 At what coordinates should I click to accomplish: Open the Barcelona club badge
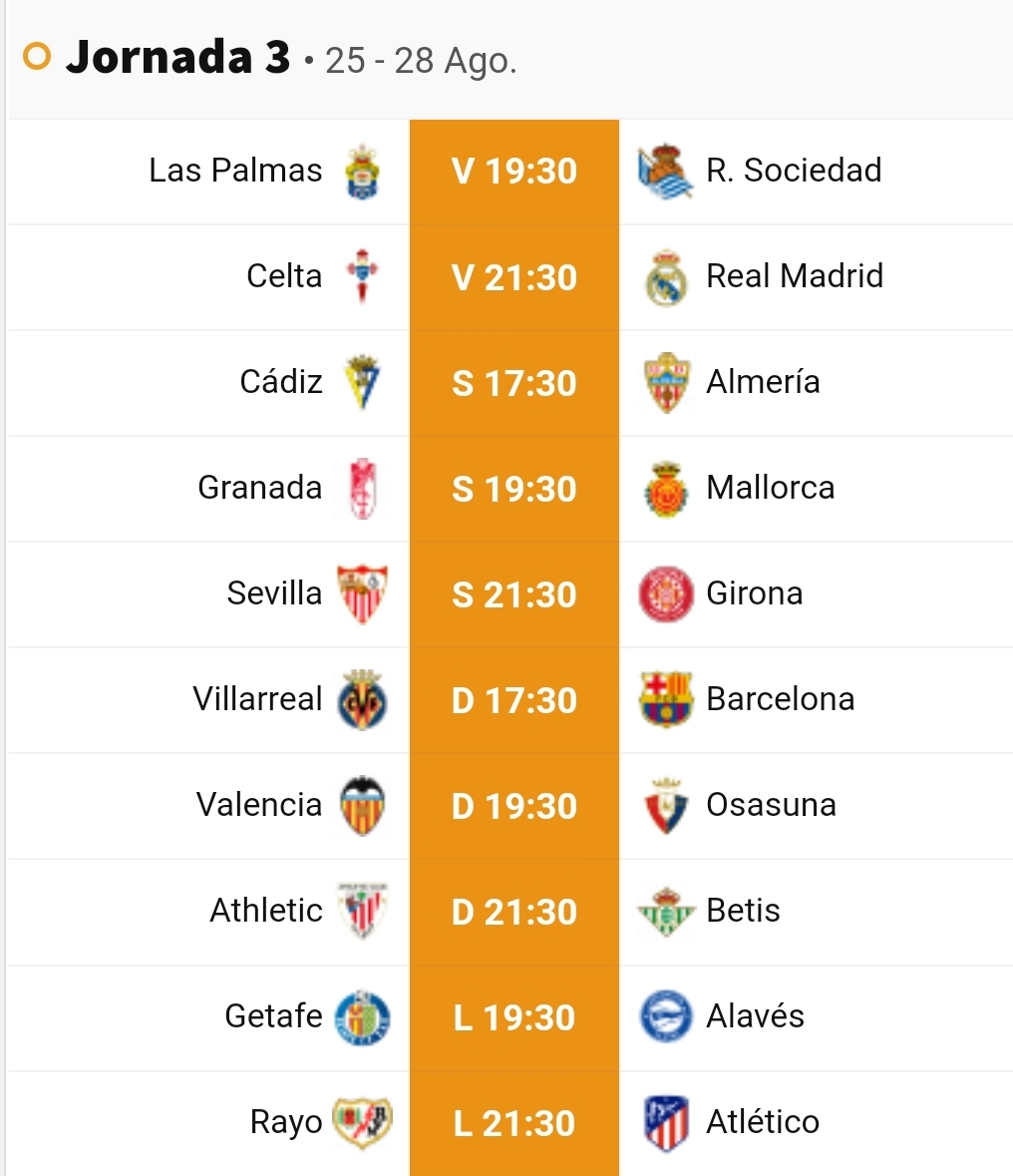(x=666, y=699)
